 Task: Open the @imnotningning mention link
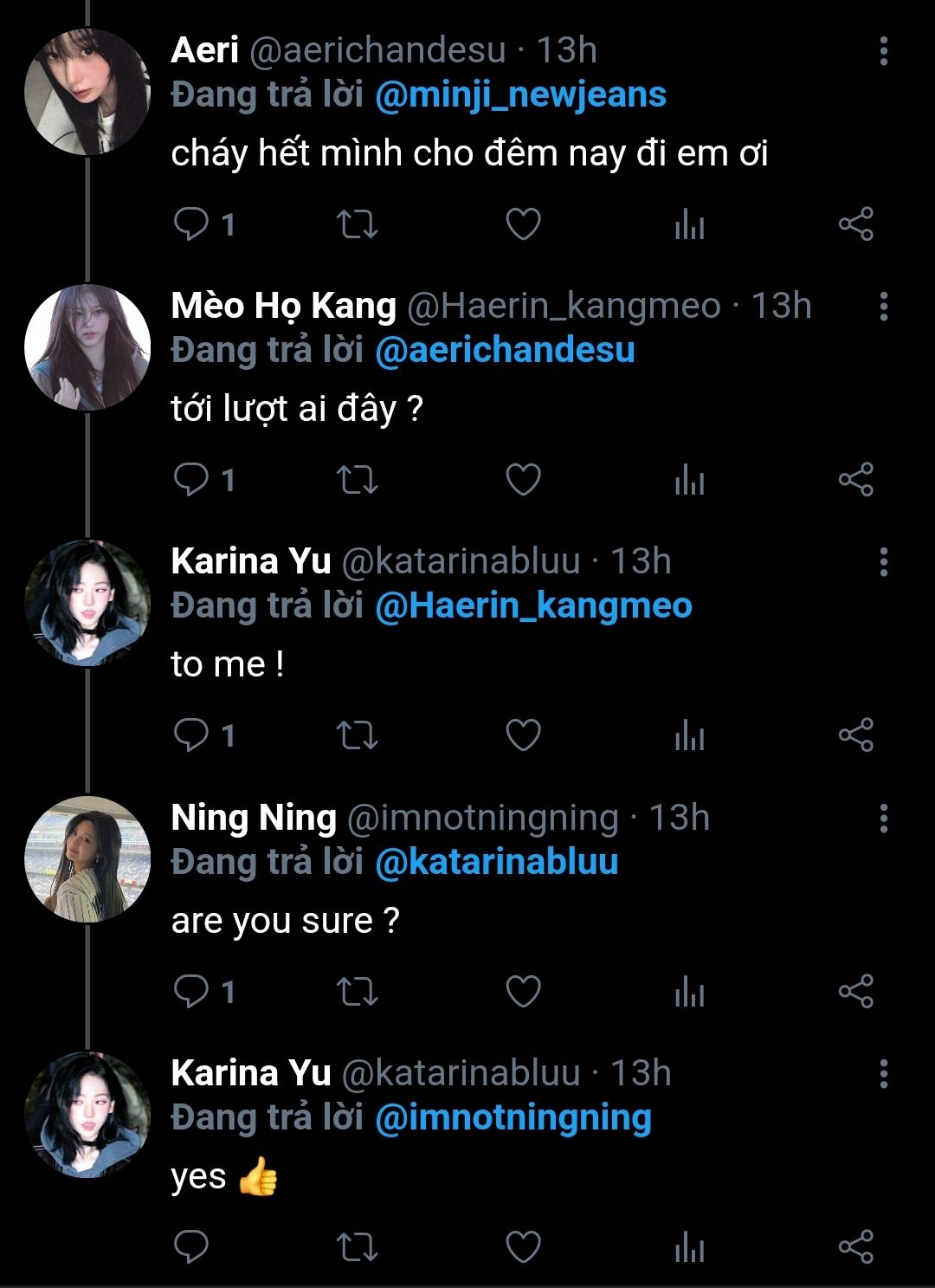click(513, 1117)
